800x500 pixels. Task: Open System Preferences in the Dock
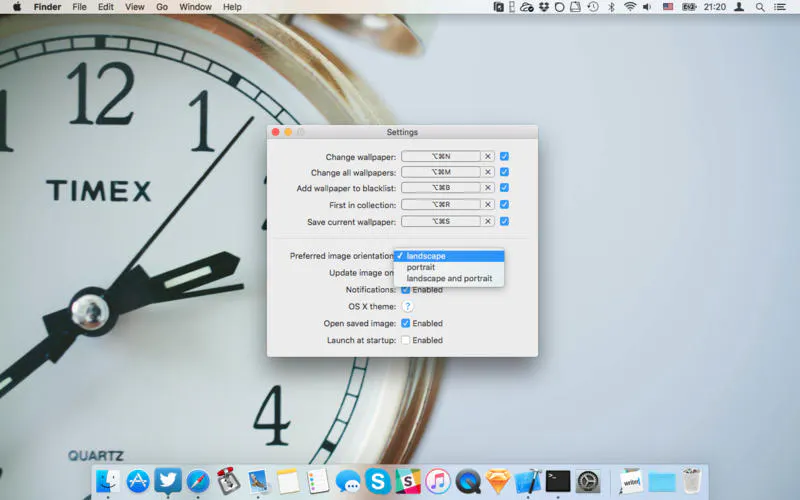588,481
